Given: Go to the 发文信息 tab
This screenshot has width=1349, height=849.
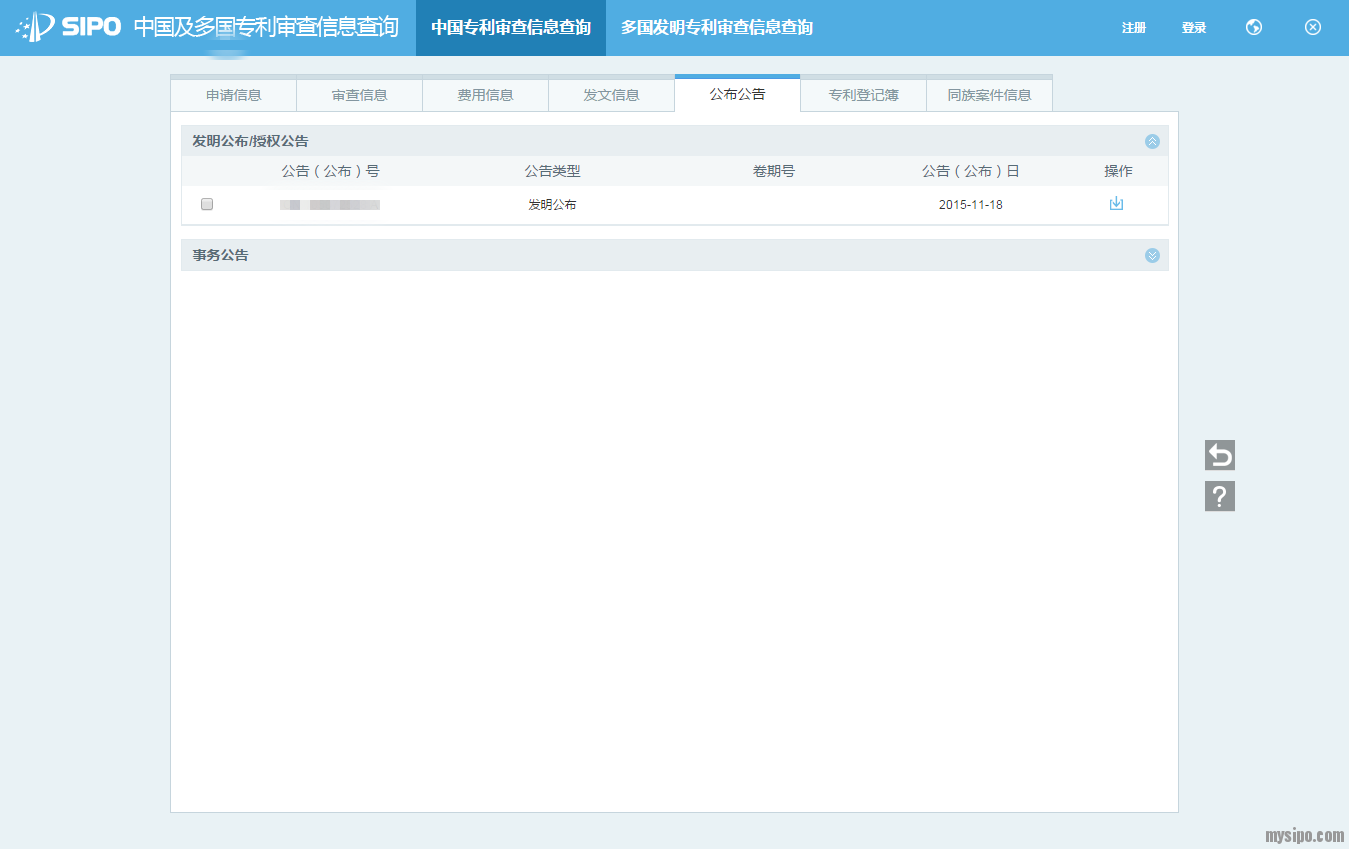Looking at the screenshot, I should pyautogui.click(x=612, y=95).
